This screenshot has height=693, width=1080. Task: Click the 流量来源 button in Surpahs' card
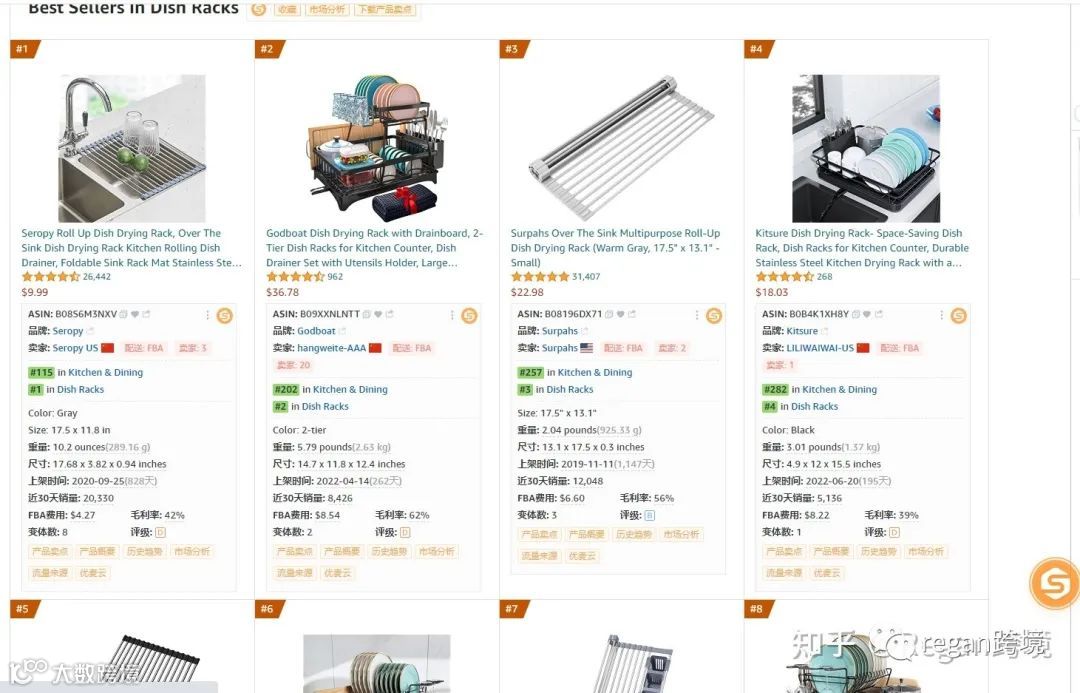tap(539, 556)
